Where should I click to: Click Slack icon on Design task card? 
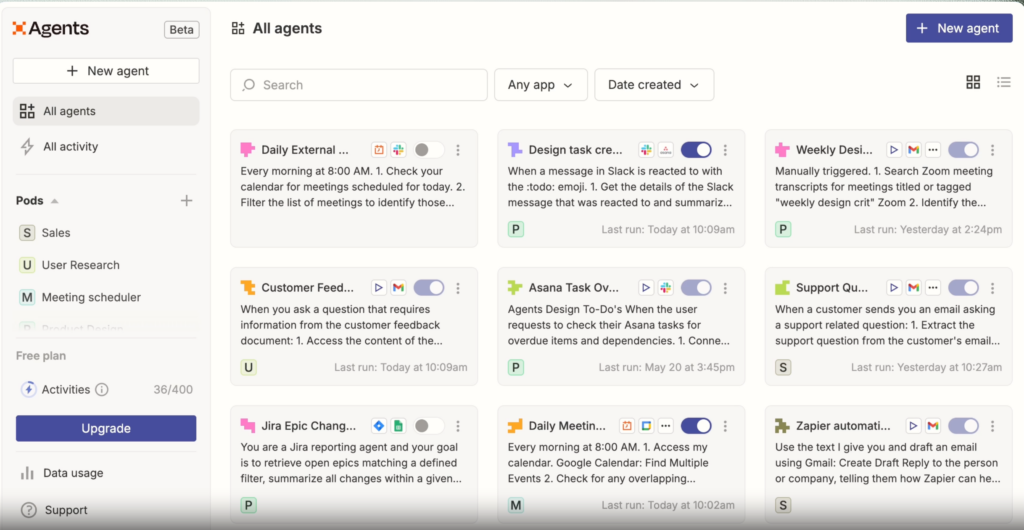pos(646,150)
